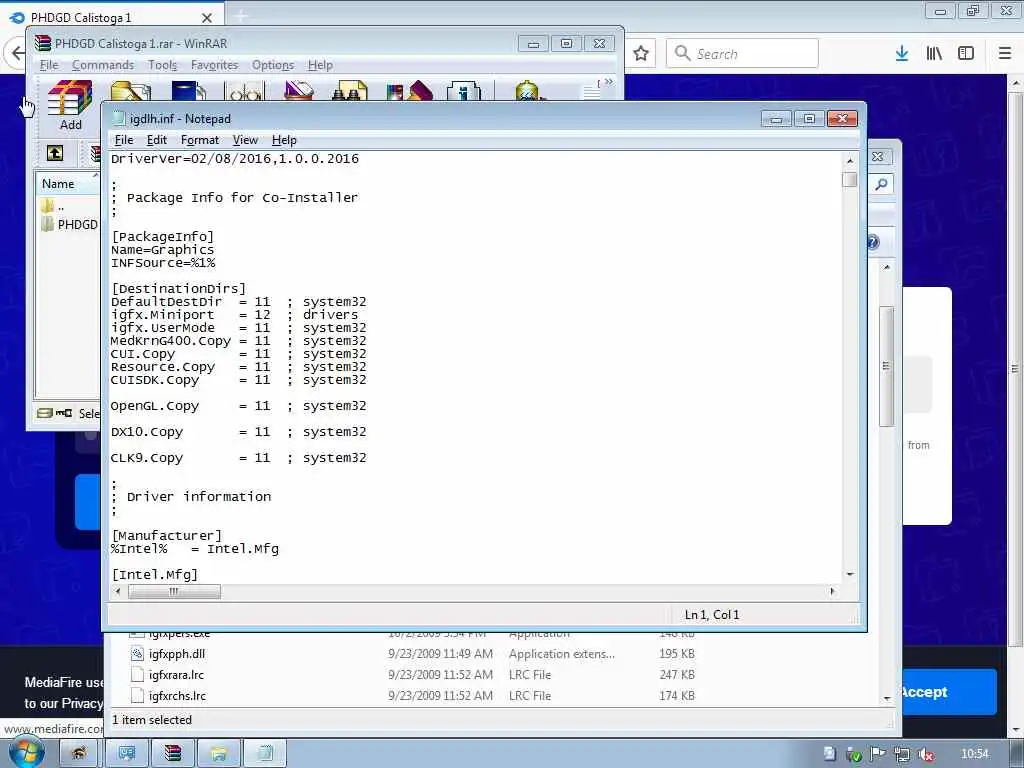Click the 10:54 taskbar clock

pos(975,754)
